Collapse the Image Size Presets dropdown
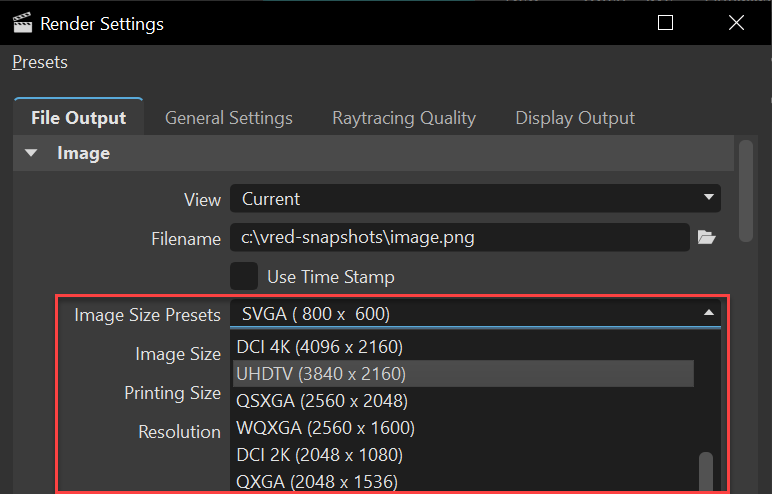Image resolution: width=773 pixels, height=494 pixels. pos(709,314)
